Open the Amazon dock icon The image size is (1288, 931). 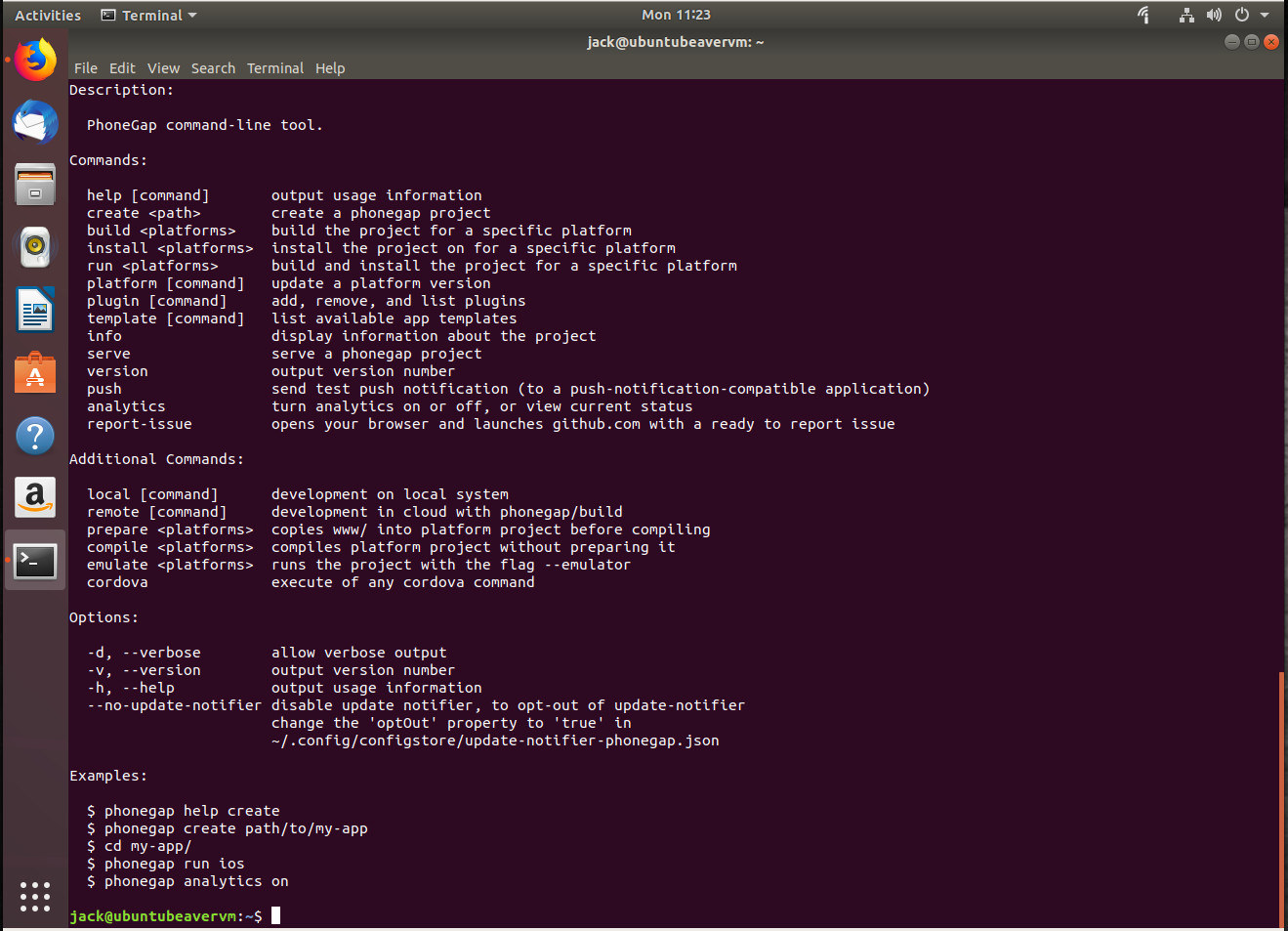point(35,497)
